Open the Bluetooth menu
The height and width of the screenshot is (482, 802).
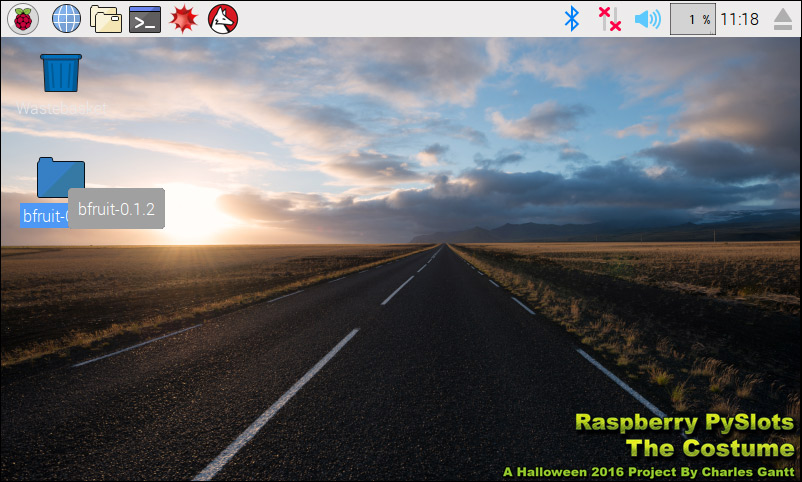572,19
